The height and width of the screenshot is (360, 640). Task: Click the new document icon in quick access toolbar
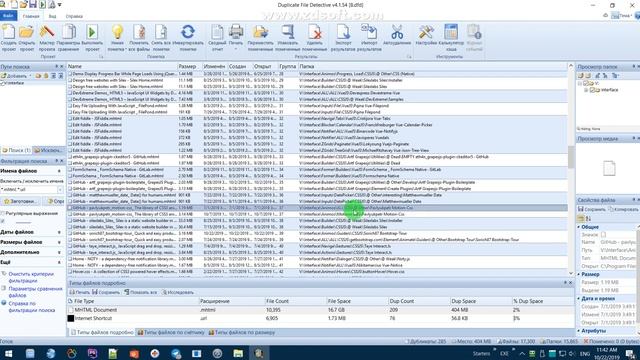[14, 4]
